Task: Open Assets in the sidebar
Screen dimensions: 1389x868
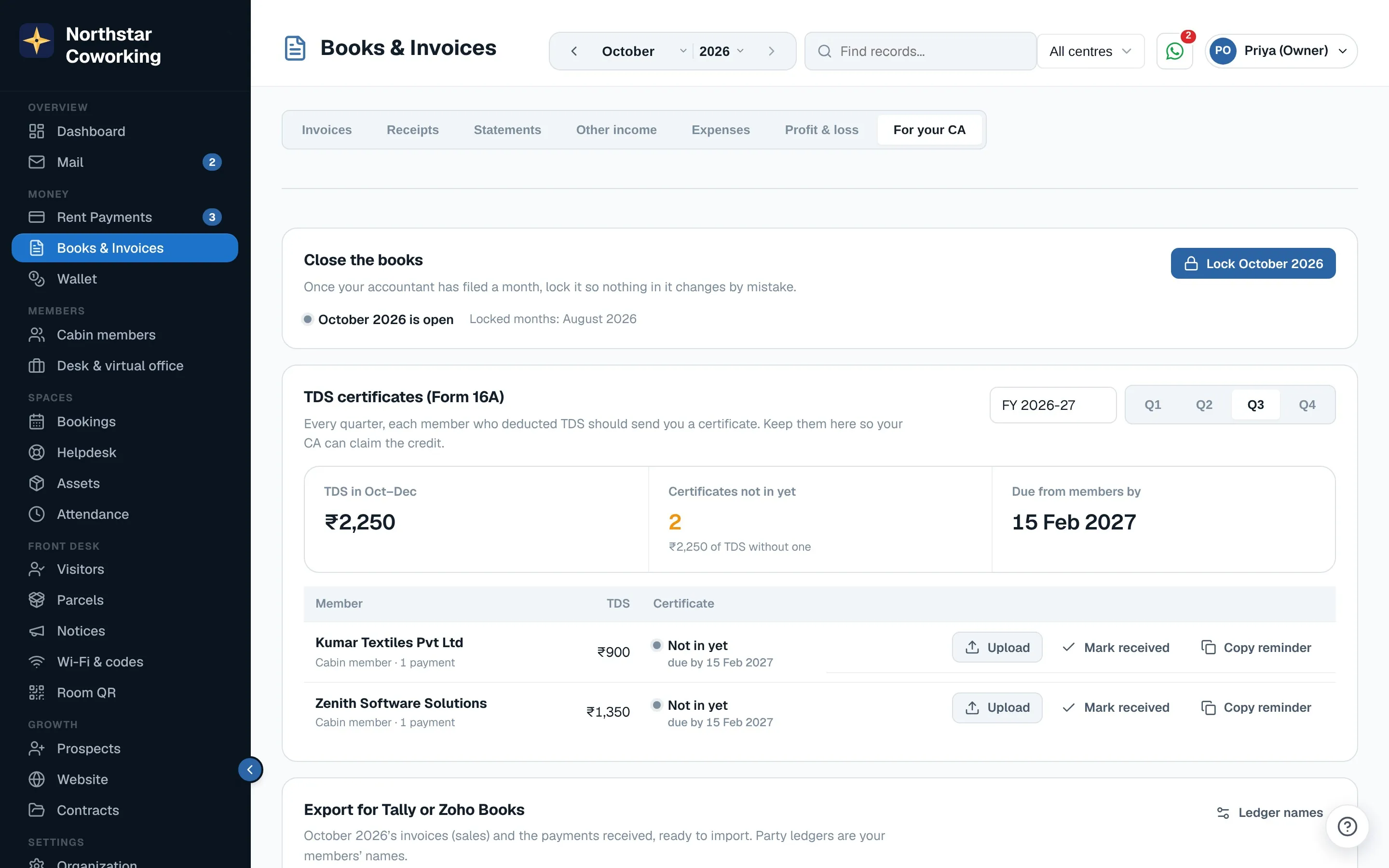Action: 124,483
